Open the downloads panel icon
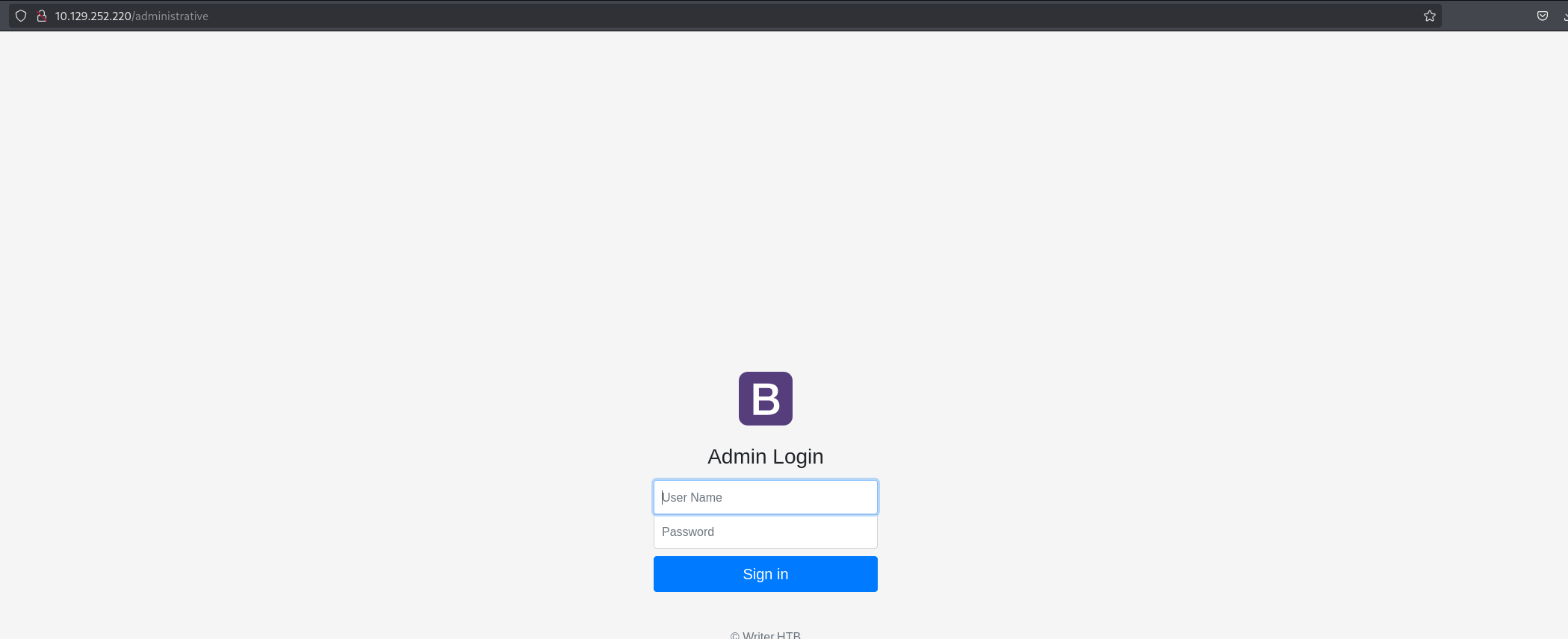This screenshot has width=1568, height=639. point(1564,16)
